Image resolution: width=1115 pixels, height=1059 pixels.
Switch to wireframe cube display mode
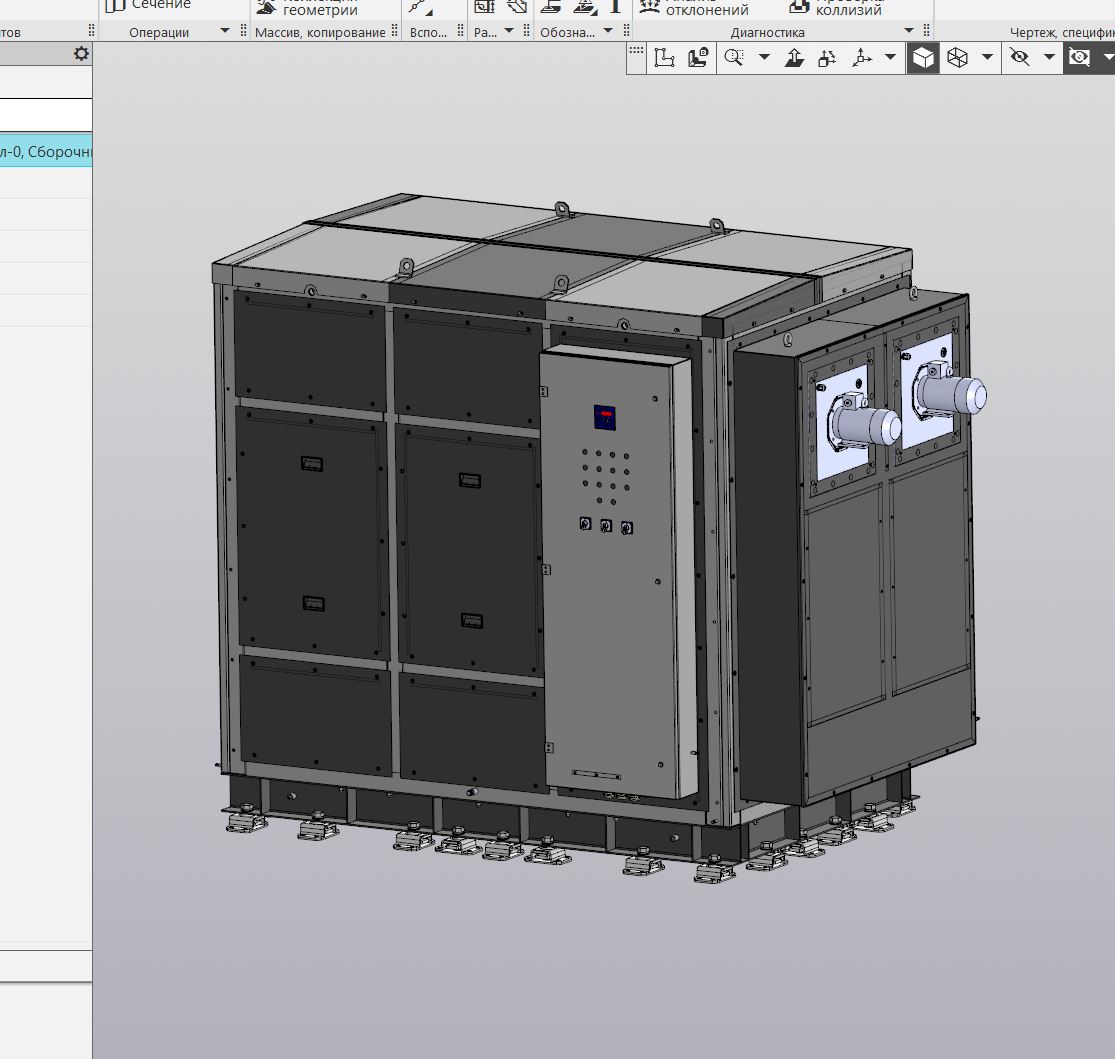[957, 58]
